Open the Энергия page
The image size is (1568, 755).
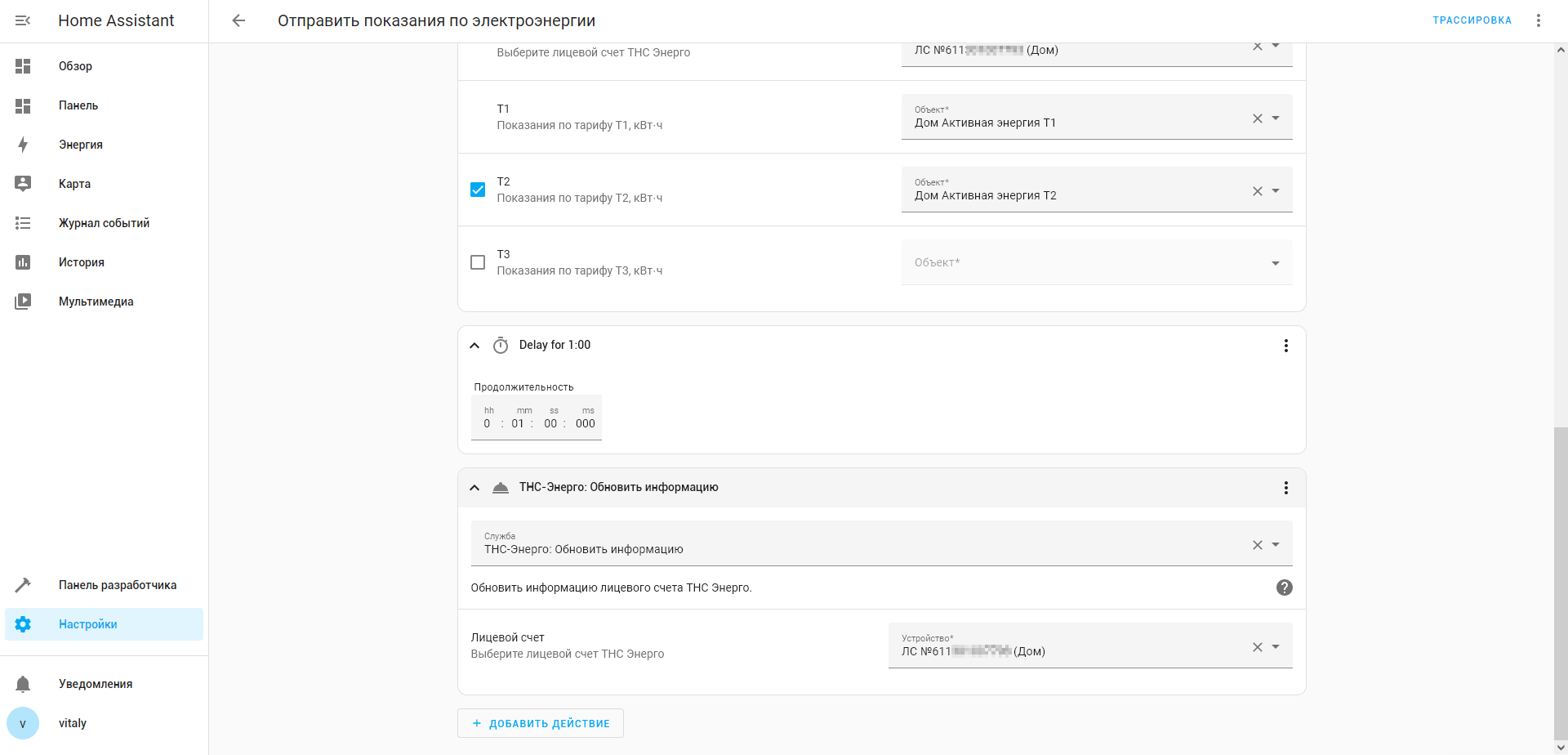point(104,145)
